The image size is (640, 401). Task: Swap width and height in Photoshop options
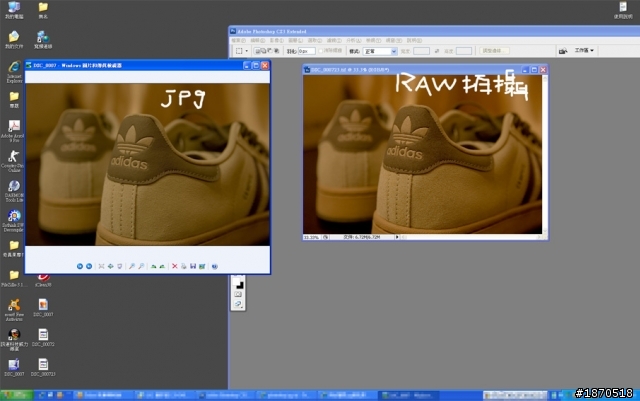click(437, 51)
